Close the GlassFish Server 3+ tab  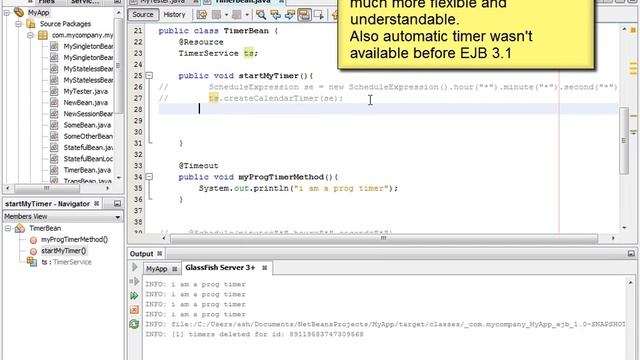pyautogui.click(x=264, y=268)
